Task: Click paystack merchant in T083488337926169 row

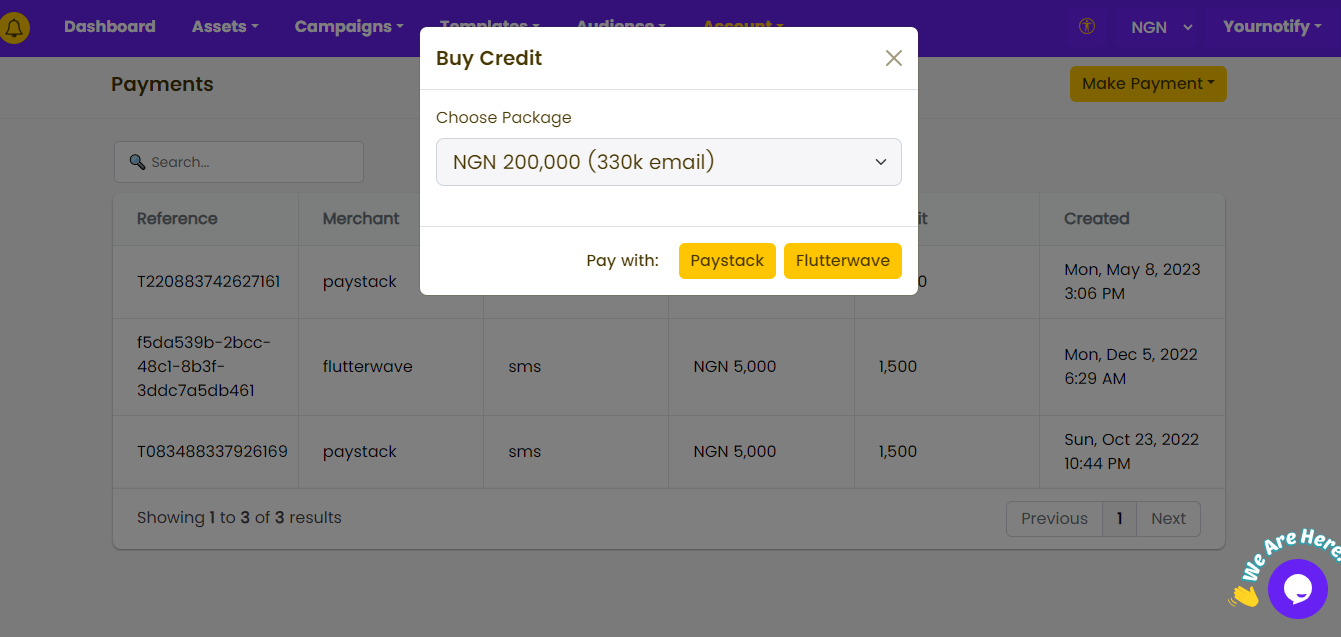Action: (x=360, y=452)
